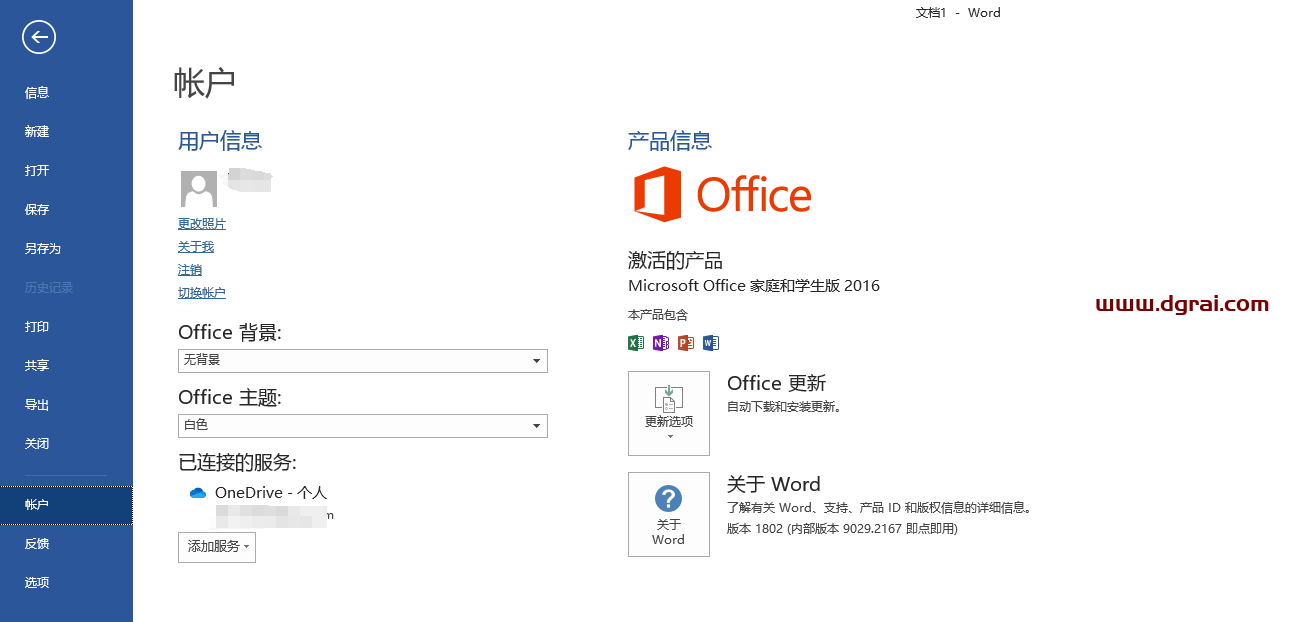Expand the 添加服务 menu

(x=217, y=547)
